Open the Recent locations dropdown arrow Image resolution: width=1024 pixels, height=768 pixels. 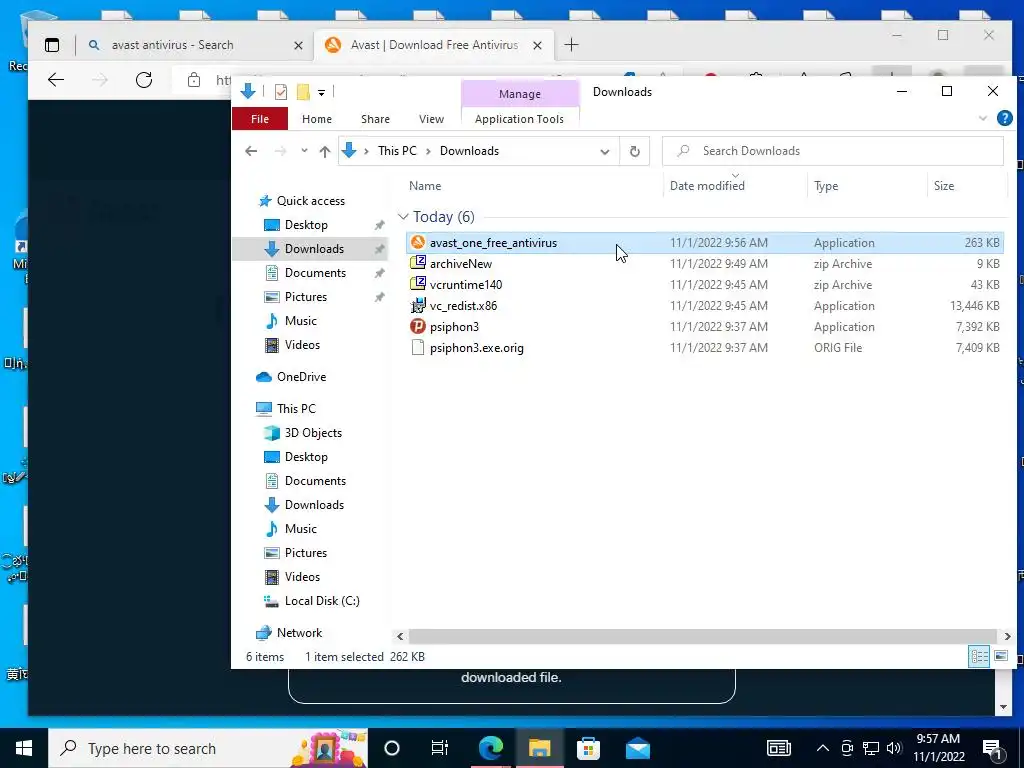[x=304, y=152]
